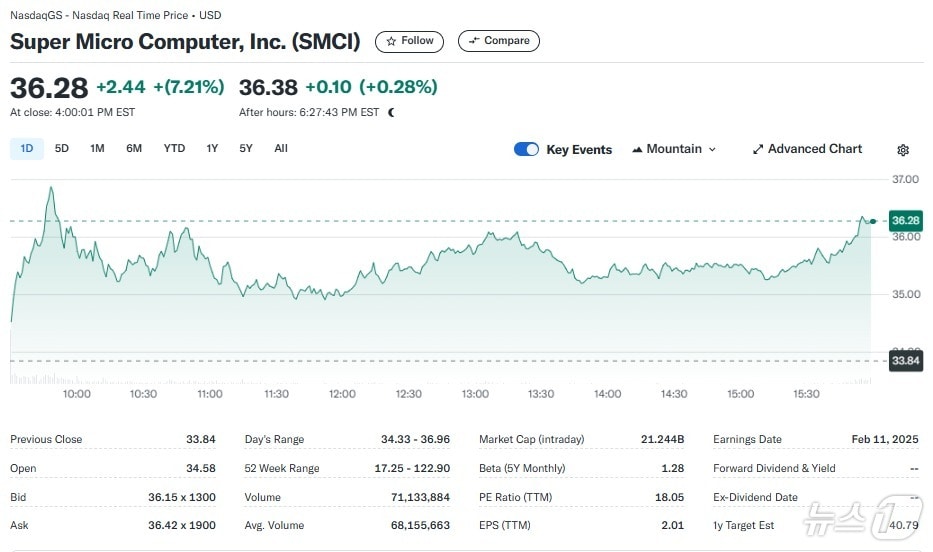Click the Advanced Chart expand icon
This screenshot has height=552, width=933.
click(758, 149)
